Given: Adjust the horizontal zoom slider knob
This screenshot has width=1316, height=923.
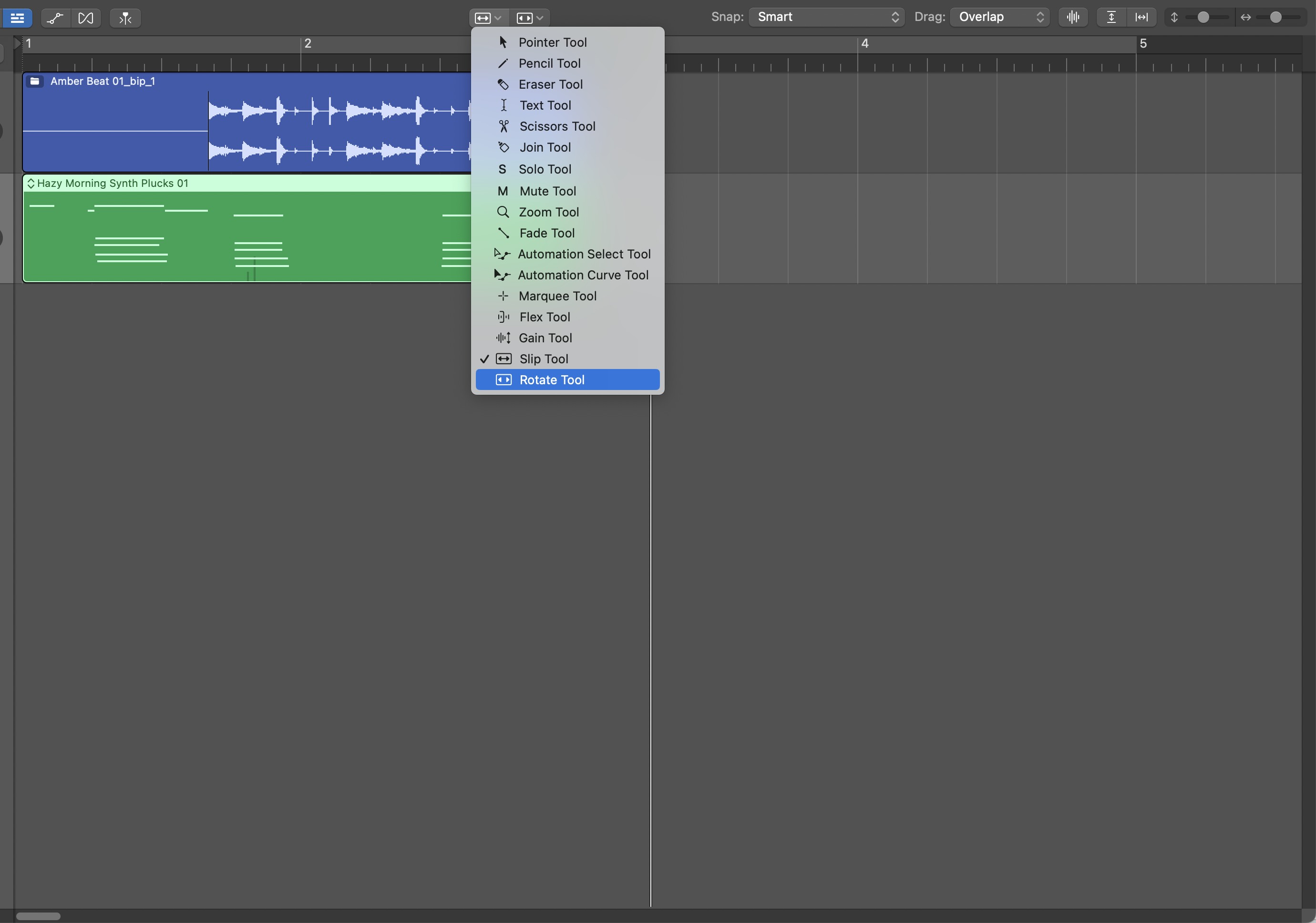Looking at the screenshot, I should click(x=1276, y=17).
